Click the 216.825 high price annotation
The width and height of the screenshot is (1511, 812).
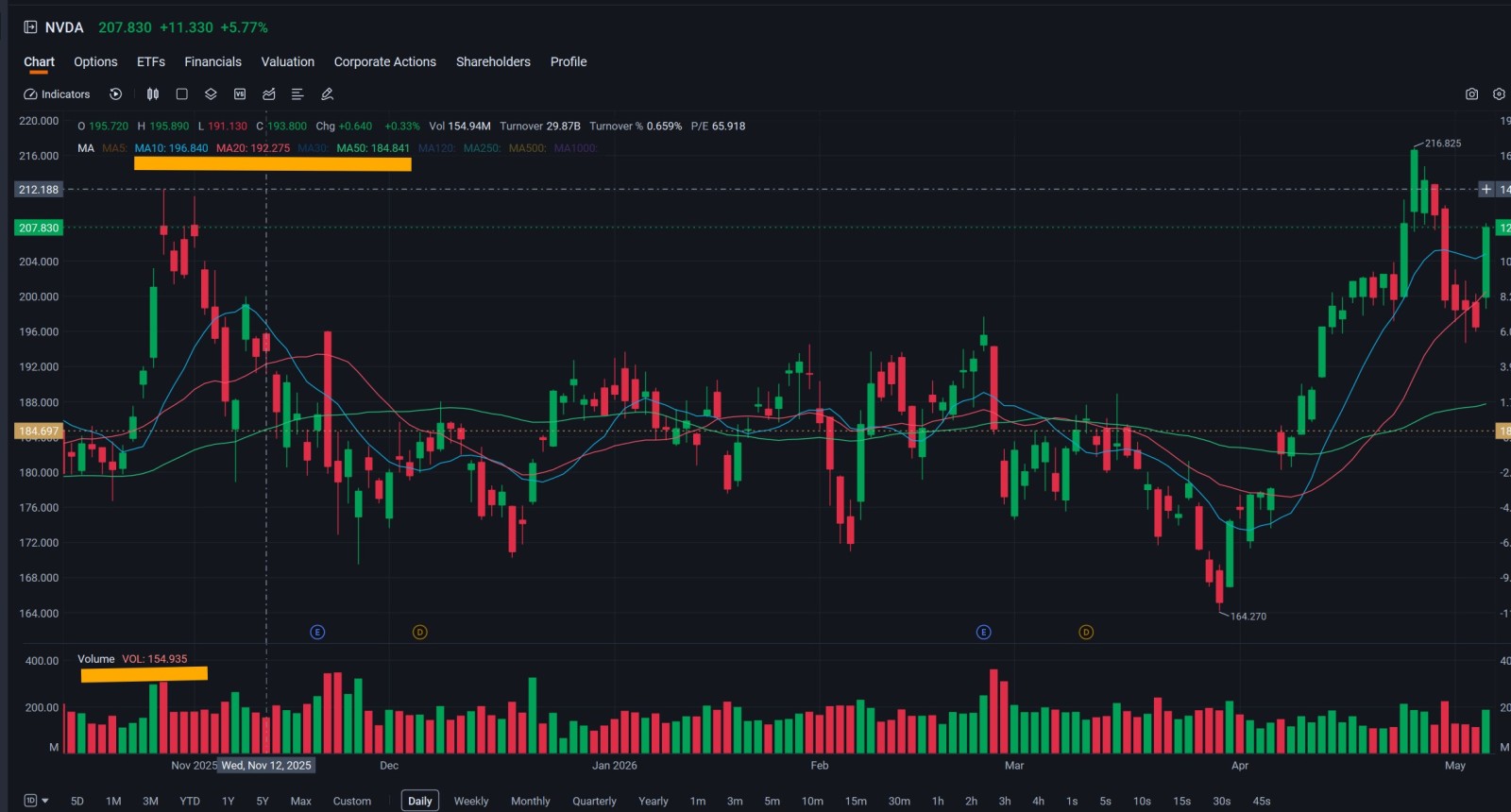point(1443,144)
